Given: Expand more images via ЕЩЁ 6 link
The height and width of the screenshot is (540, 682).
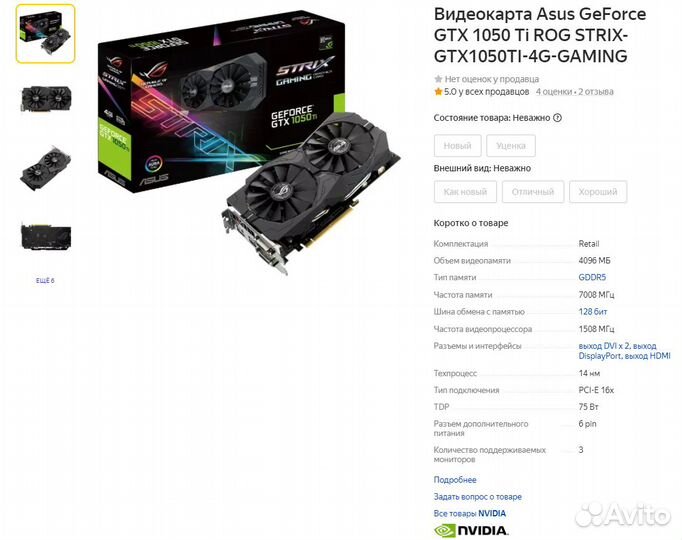Looking at the screenshot, I should [x=45, y=280].
